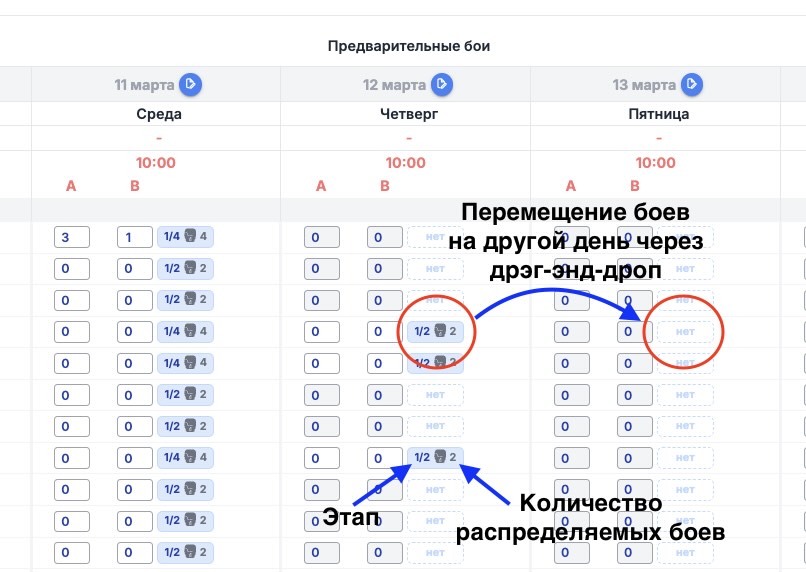Click the first-row Thursday ring A input field
Screen dimensions: 806x572
click(x=322, y=237)
